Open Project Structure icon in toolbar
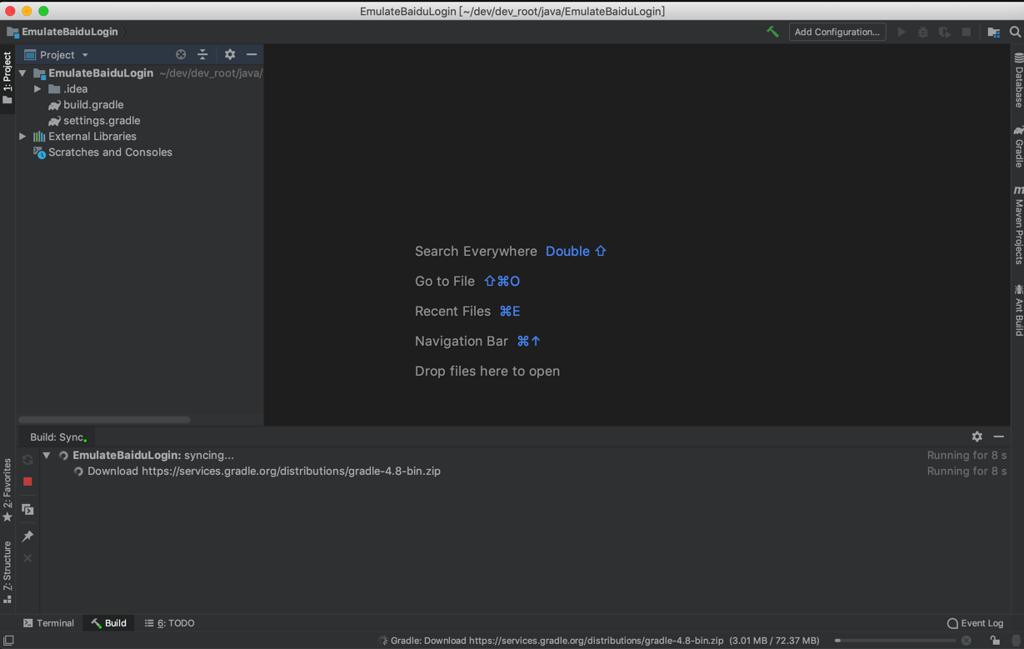This screenshot has height=649, width=1024. point(993,32)
